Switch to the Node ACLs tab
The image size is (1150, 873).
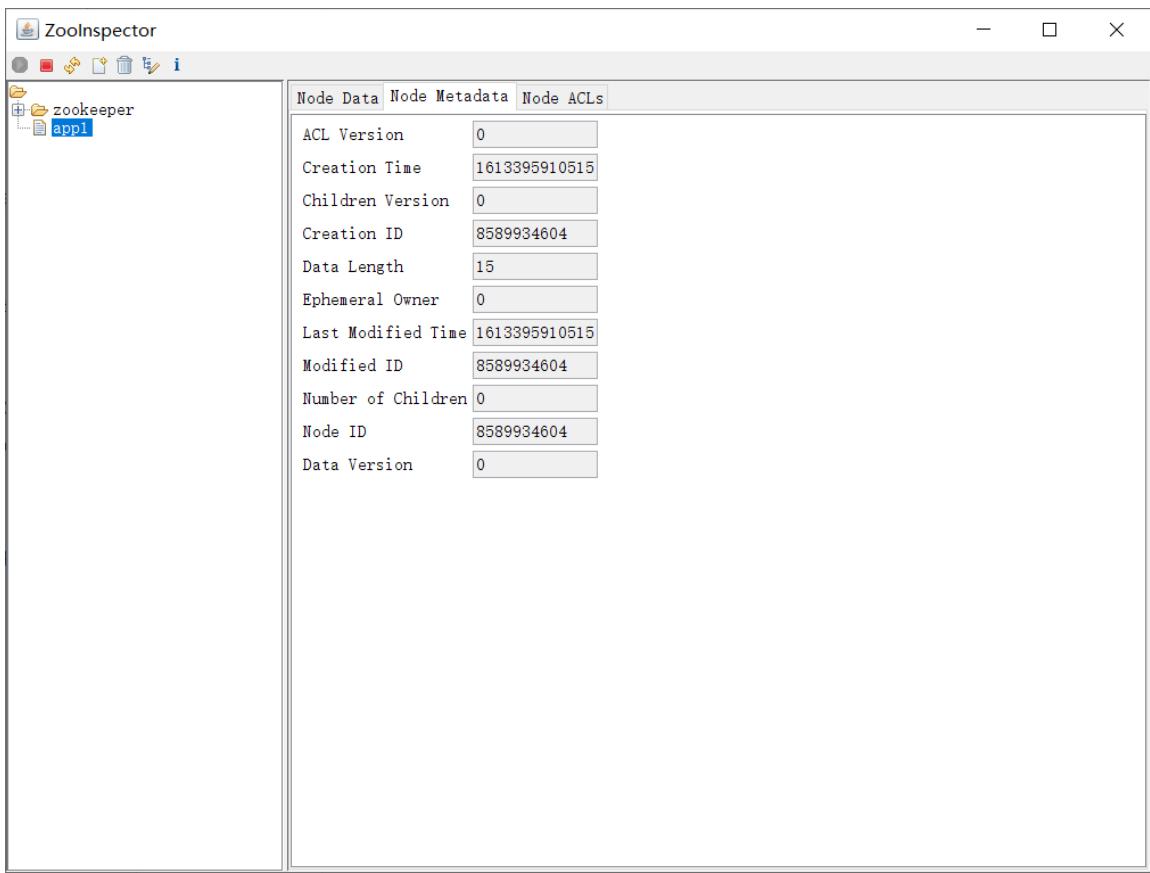coord(563,98)
